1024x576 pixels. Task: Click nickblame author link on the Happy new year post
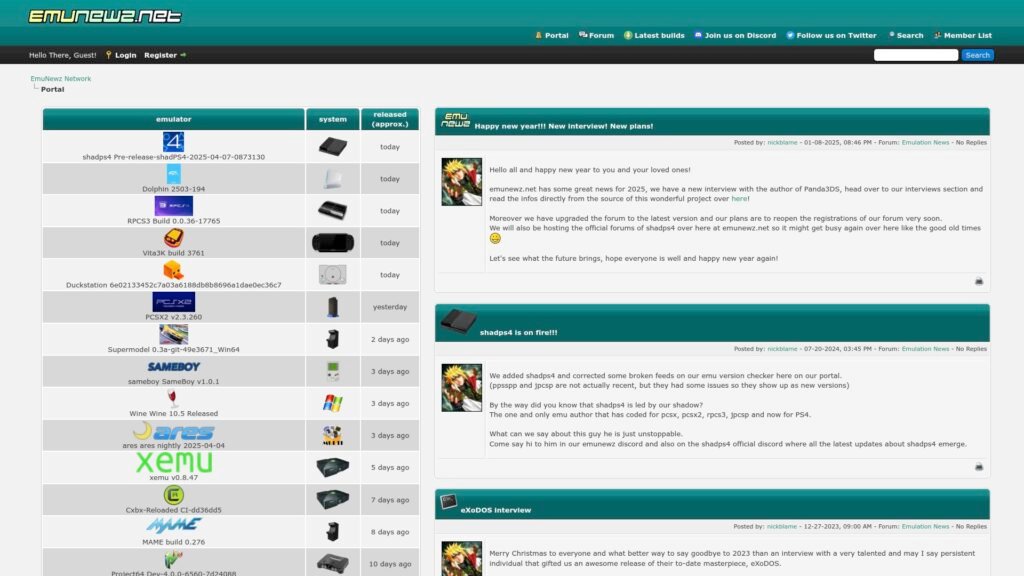(x=782, y=142)
